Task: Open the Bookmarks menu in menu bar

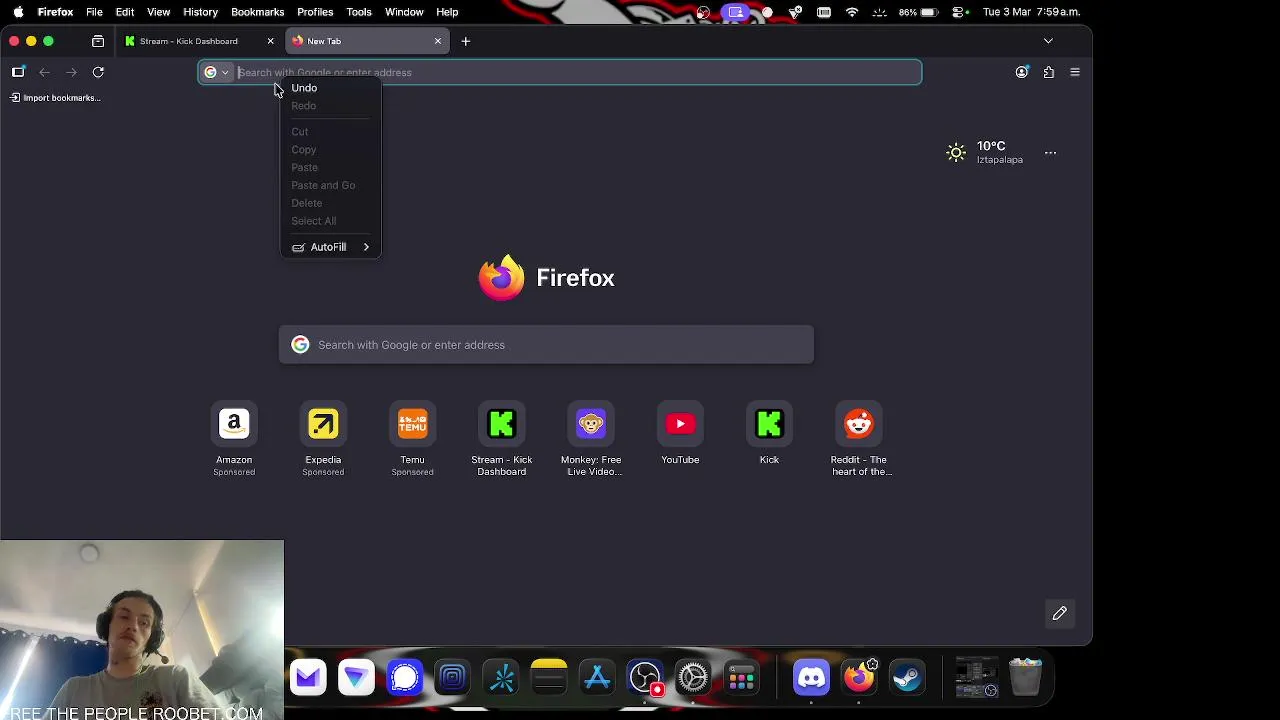Action: [257, 12]
